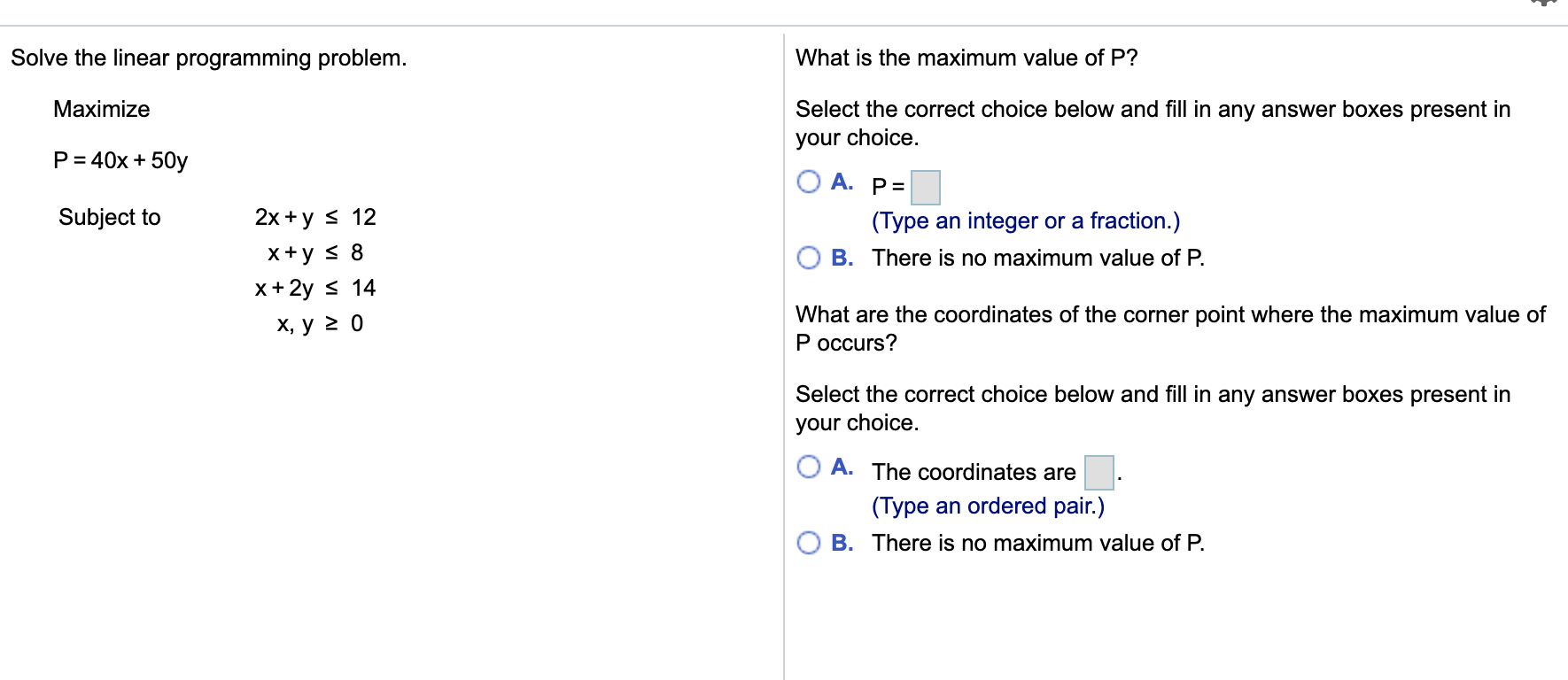Select option A radio for corner point coordinates
Screen dimensions: 1568x680
[809, 467]
